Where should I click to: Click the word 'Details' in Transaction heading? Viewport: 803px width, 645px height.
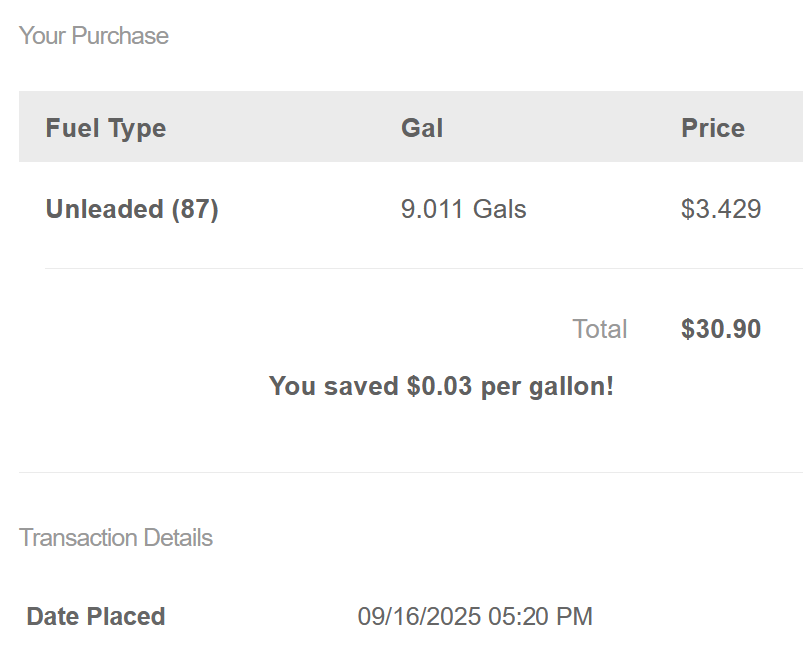(178, 538)
